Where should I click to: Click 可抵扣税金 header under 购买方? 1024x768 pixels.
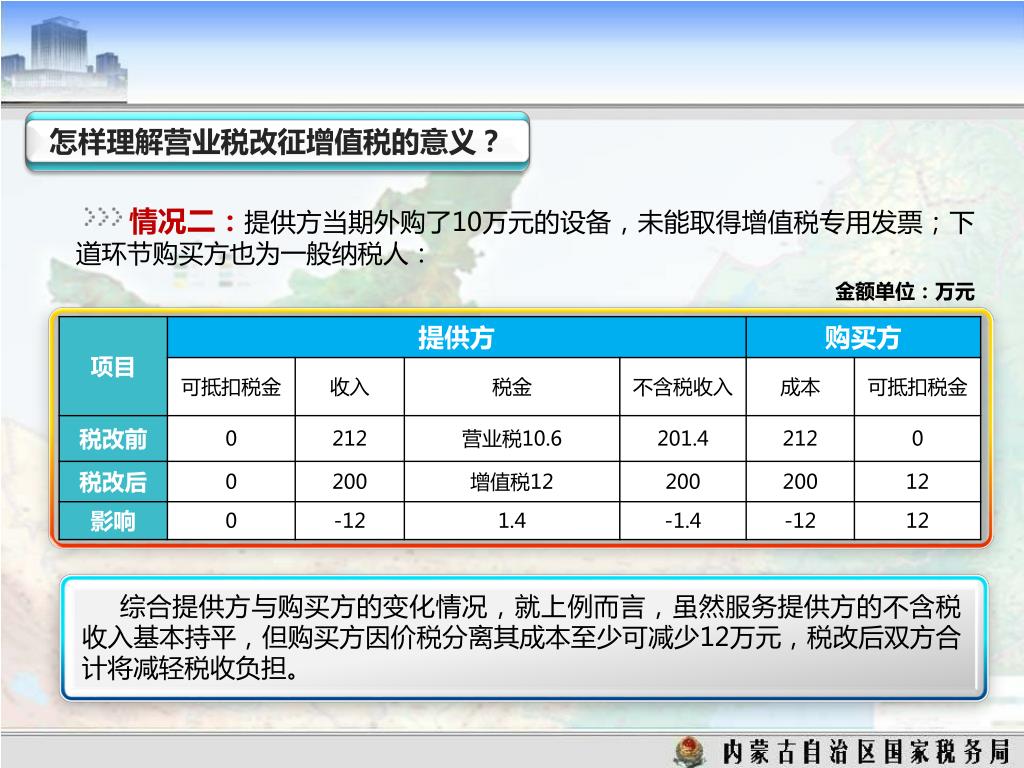(x=918, y=387)
